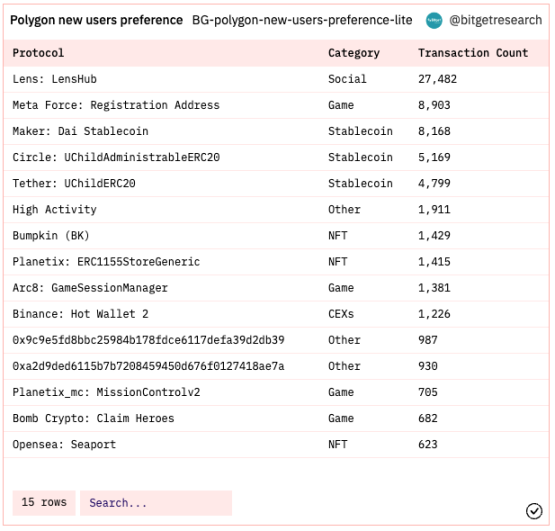Select the Lens: LensHub row
The height and width of the screenshot is (531, 555).
coord(276,79)
